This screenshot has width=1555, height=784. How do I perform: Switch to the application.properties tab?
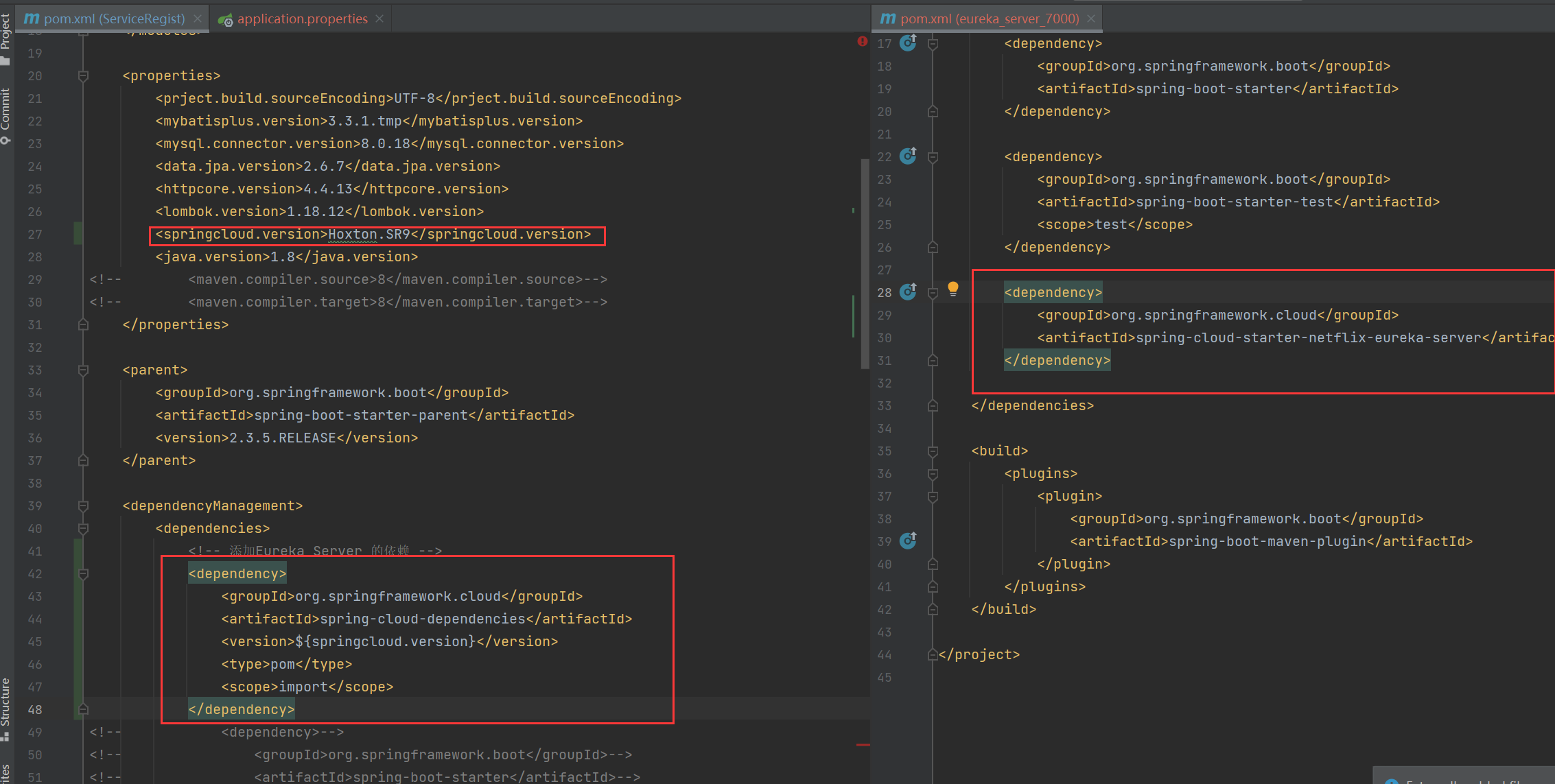(302, 19)
